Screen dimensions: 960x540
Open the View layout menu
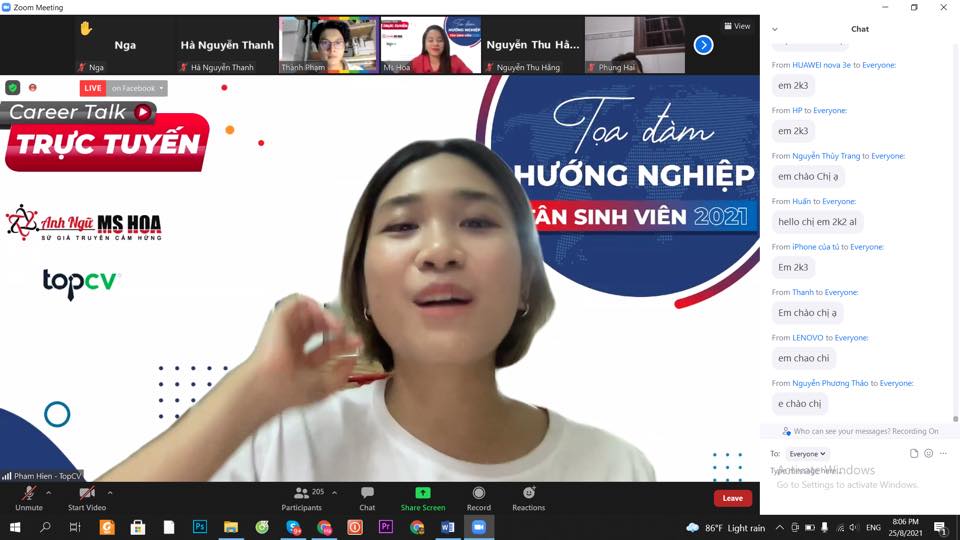tap(737, 26)
